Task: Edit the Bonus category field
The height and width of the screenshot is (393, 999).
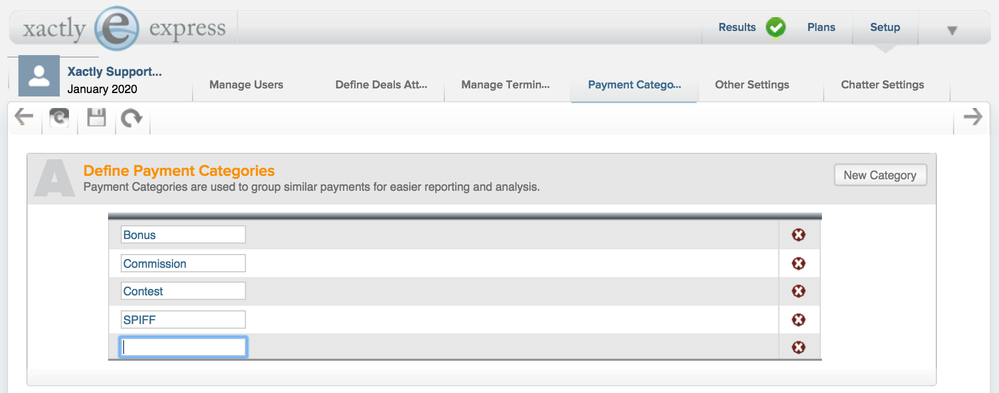Action: (183, 234)
